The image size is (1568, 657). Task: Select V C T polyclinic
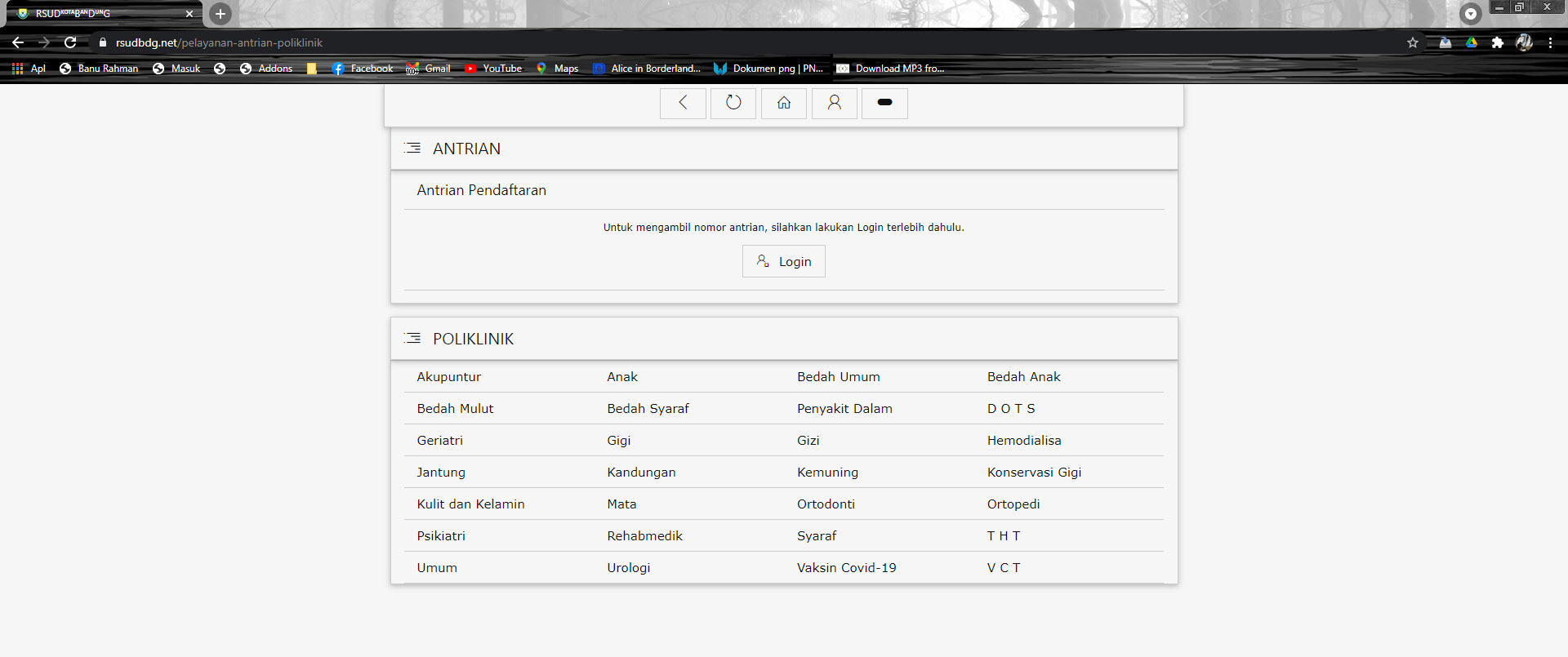tap(1004, 568)
